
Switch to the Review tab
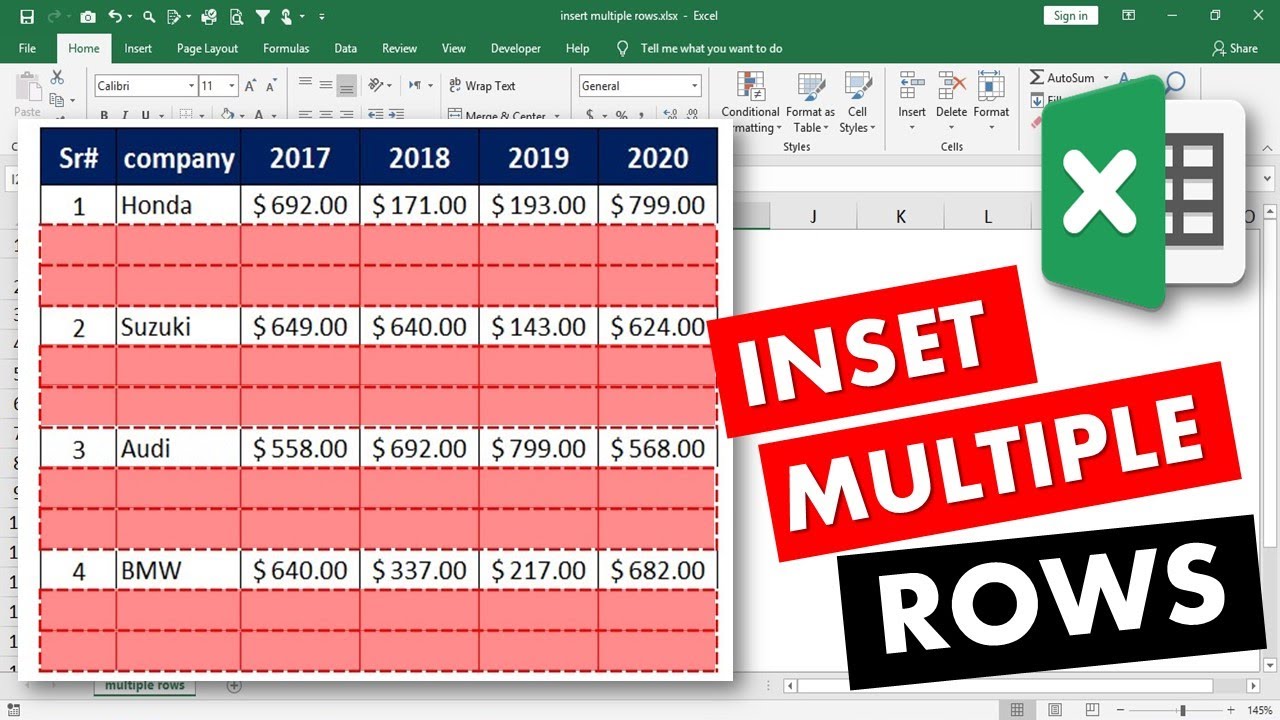(399, 48)
